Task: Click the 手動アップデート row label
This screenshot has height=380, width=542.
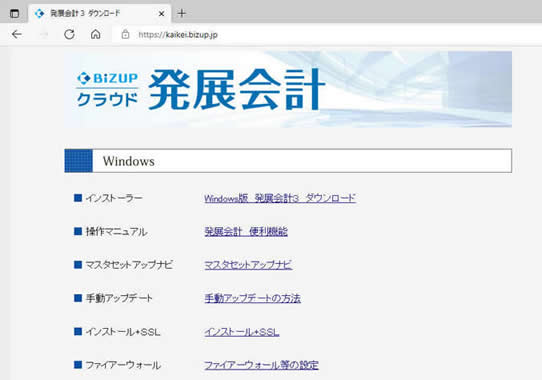Action: coord(119,298)
